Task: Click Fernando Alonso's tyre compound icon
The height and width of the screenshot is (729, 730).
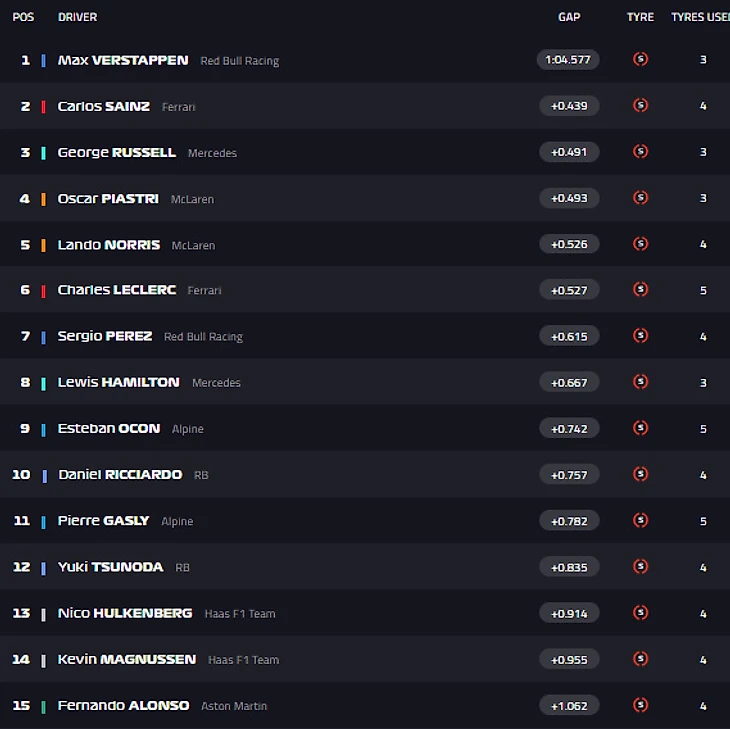Action: click(640, 704)
